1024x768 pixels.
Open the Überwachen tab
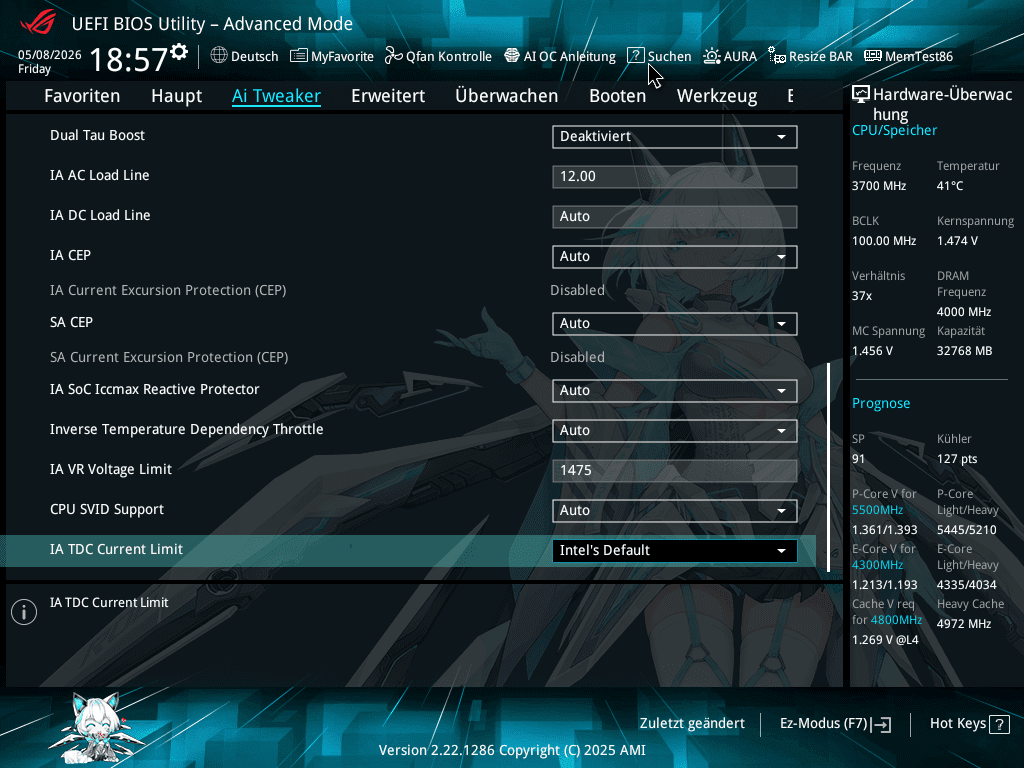point(507,96)
